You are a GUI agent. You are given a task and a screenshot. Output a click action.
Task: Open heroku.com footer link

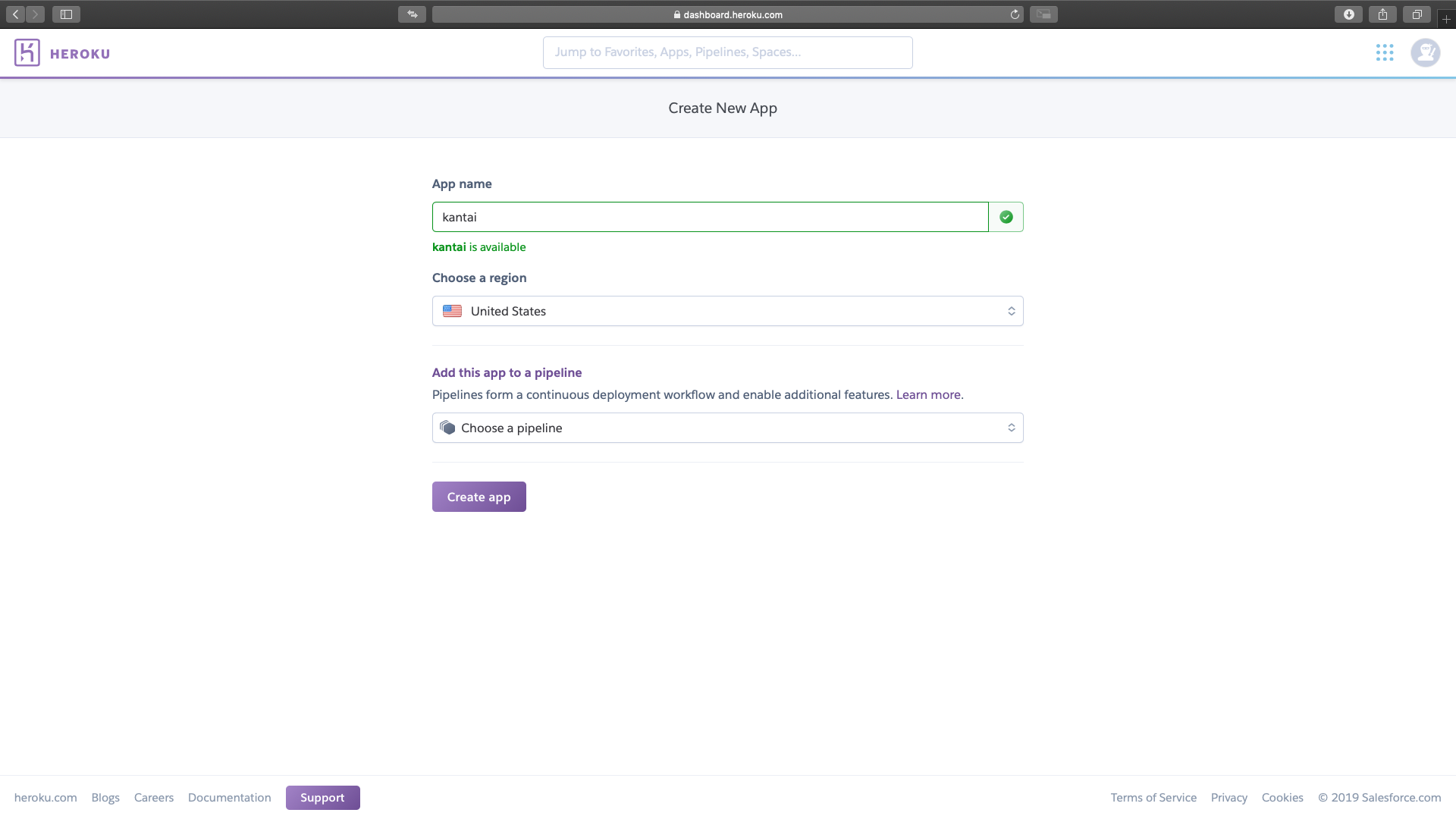[x=45, y=797]
